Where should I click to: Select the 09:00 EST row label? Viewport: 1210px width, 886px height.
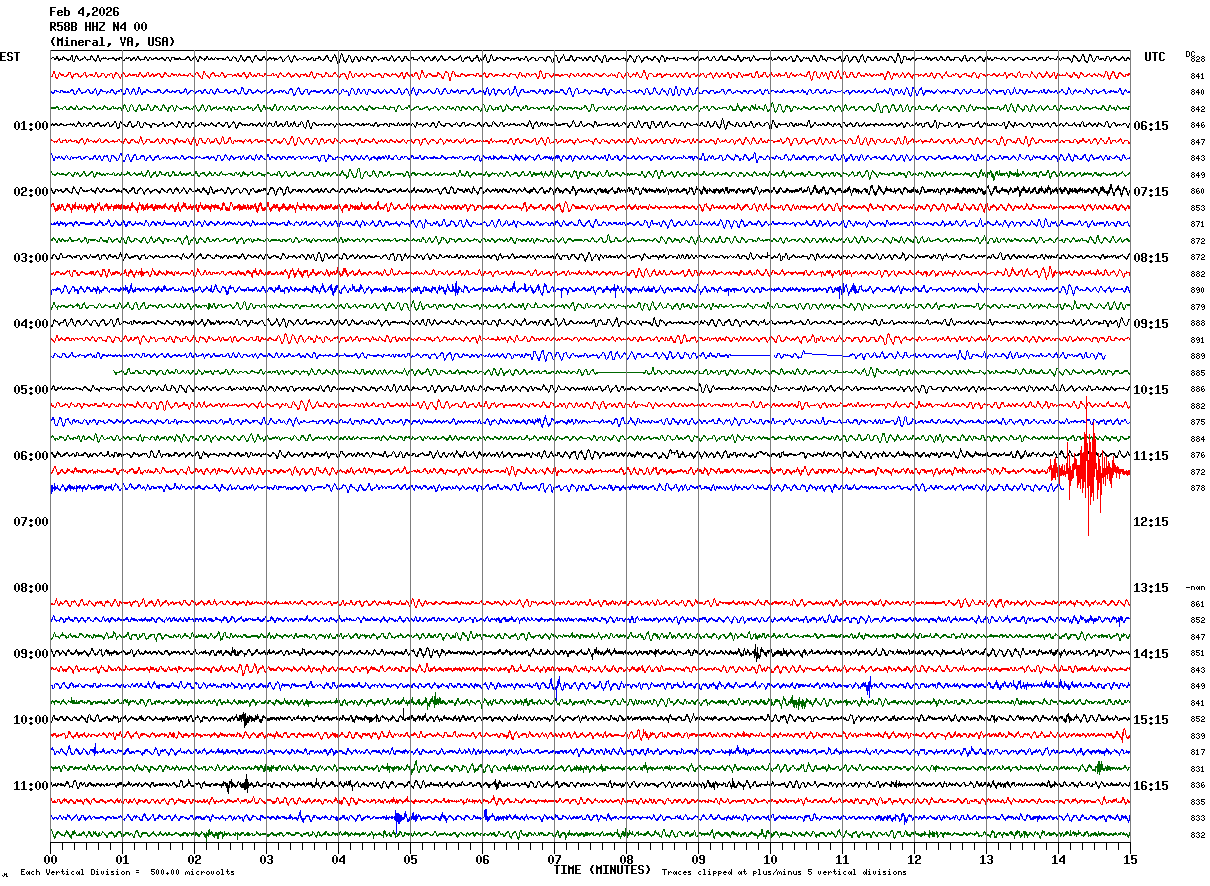click(x=31, y=654)
